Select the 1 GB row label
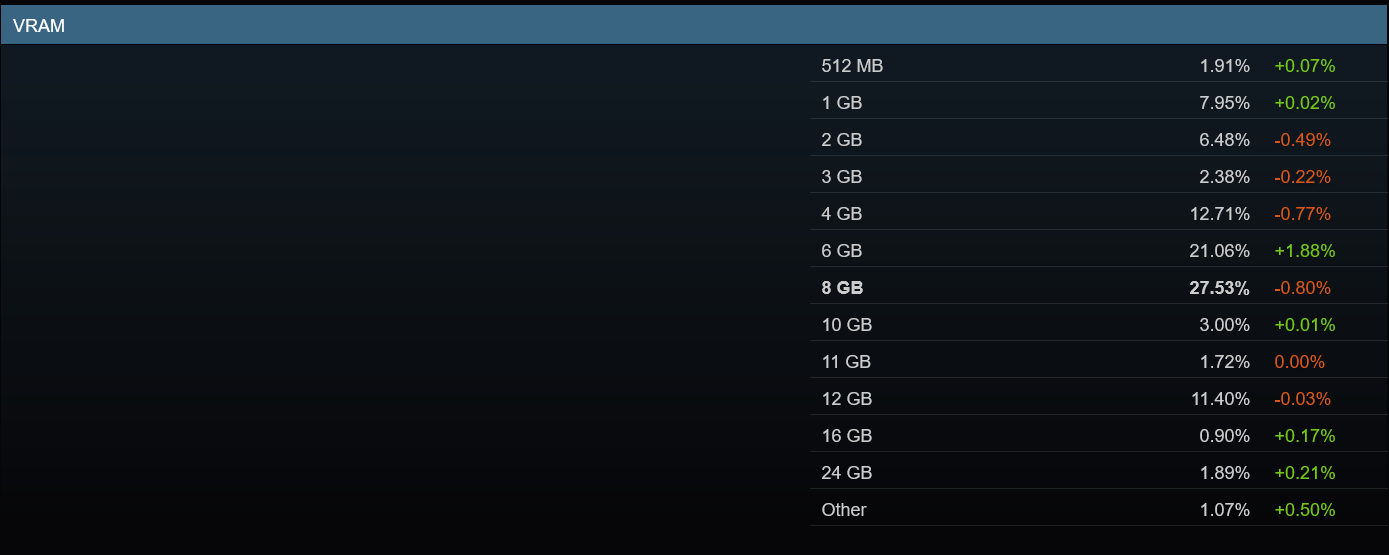This screenshot has width=1389, height=555. [x=842, y=103]
